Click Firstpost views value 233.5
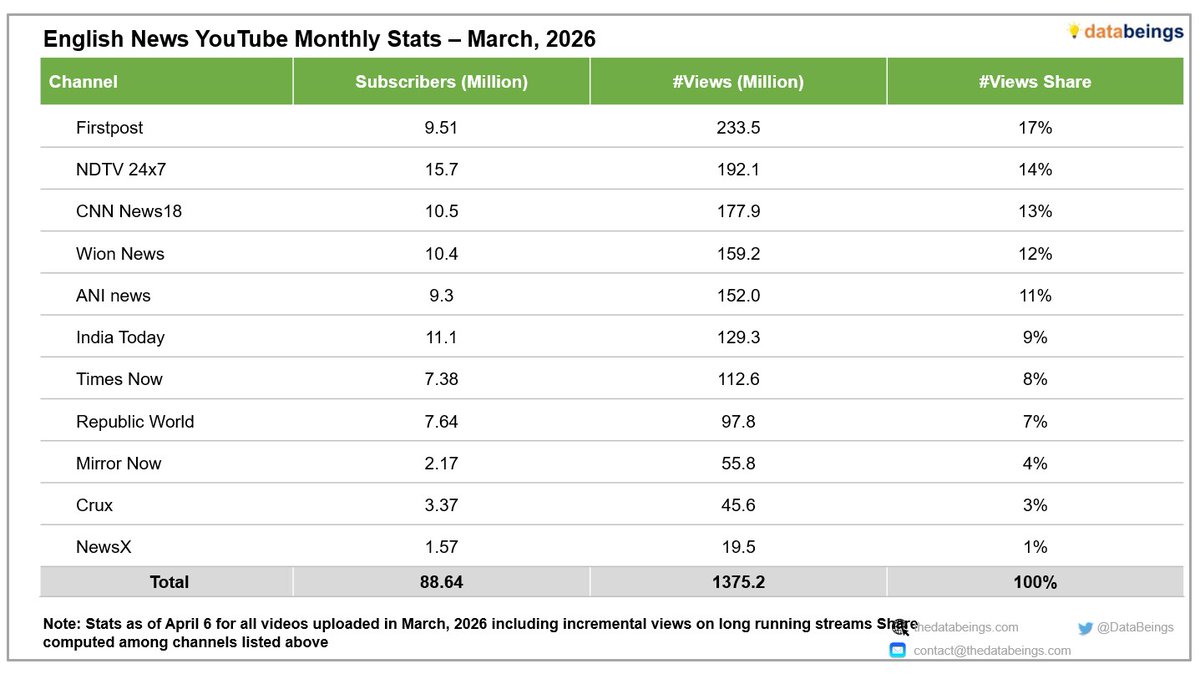 coord(738,128)
